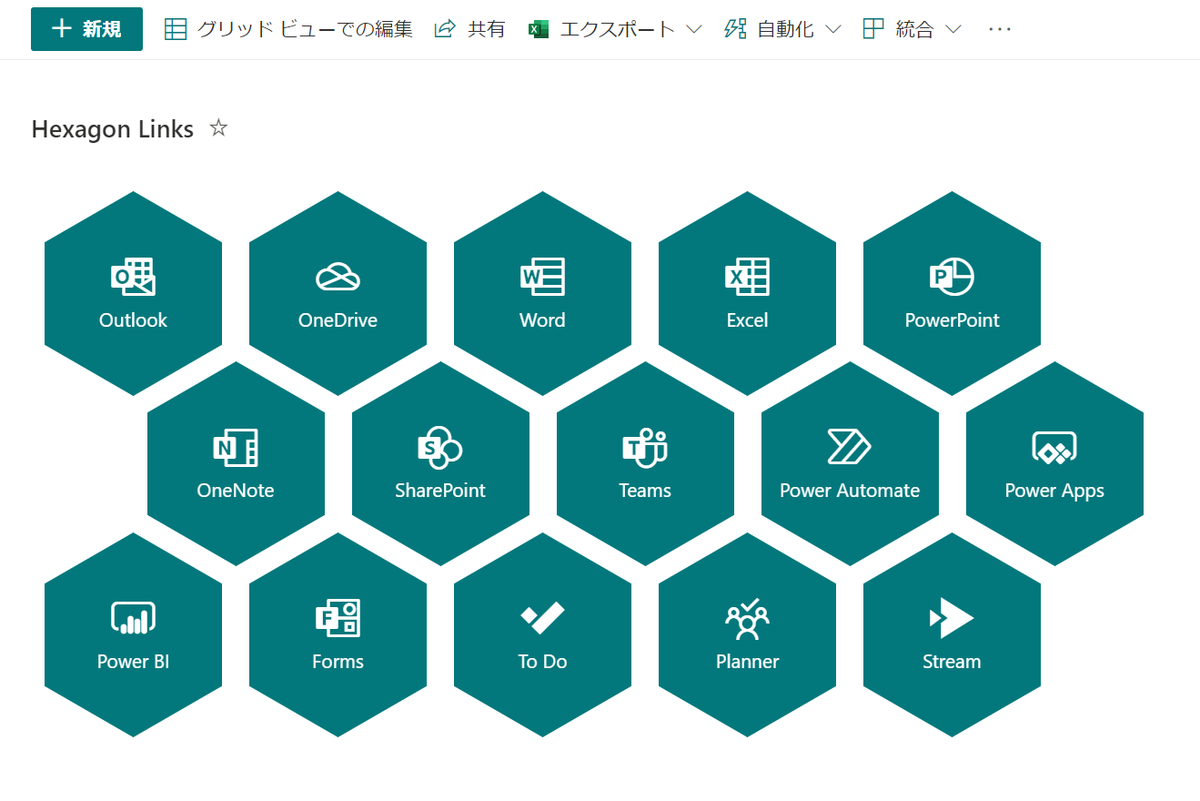
Task: Expand the 自動化 (Automate) dropdown
Action: click(783, 29)
